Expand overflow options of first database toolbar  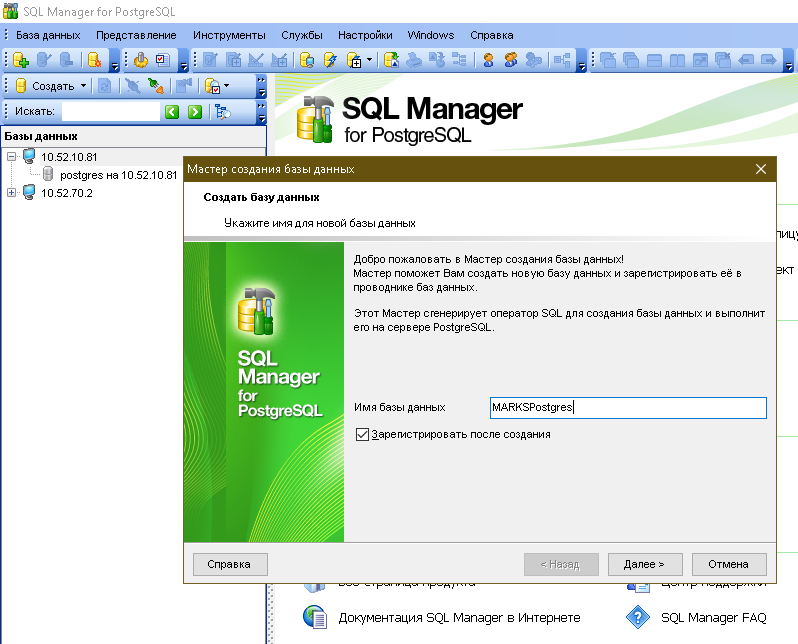point(115,62)
